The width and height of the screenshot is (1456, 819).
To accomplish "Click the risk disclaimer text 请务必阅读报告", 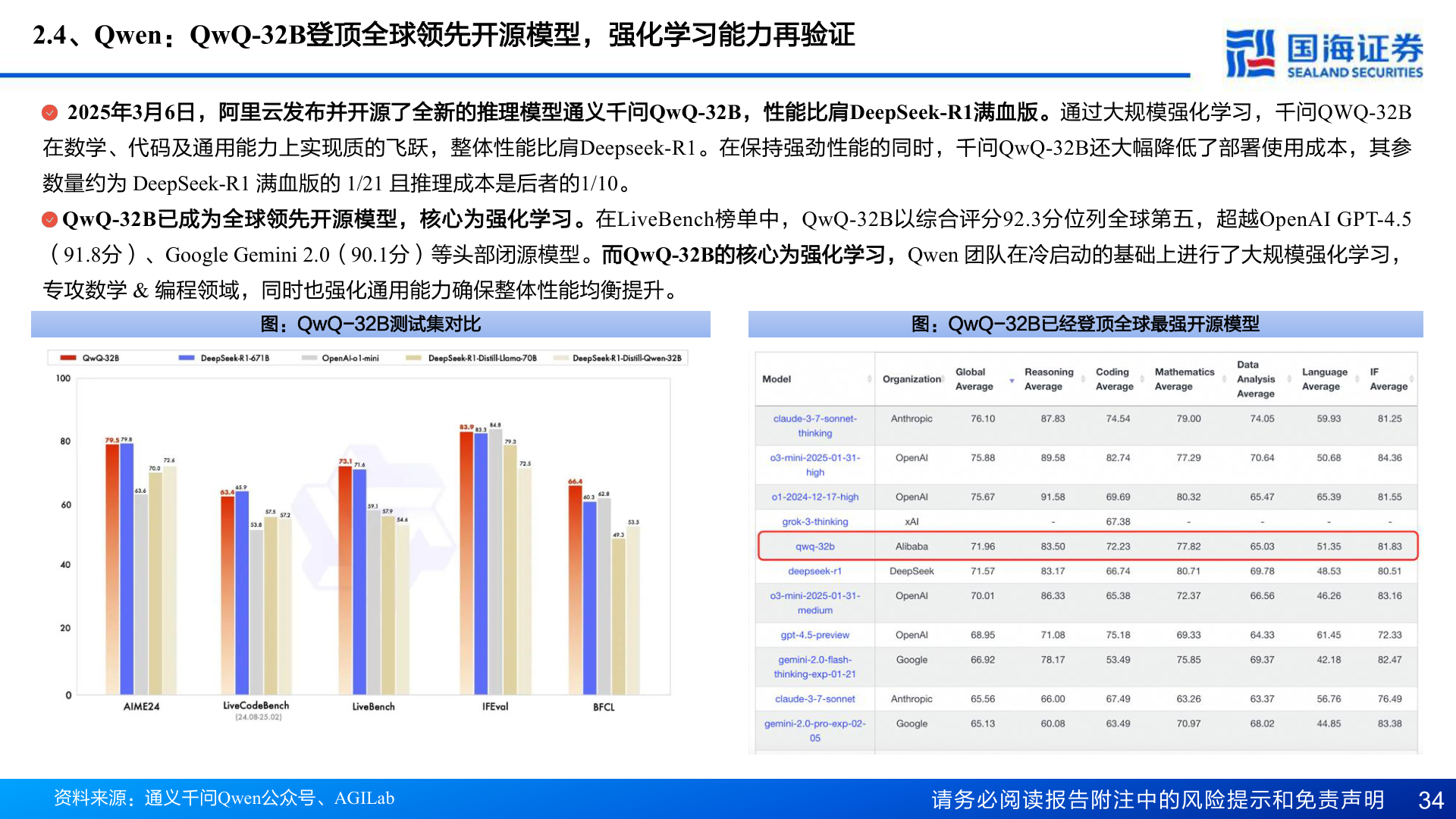I will pyautogui.click(x=1157, y=800).
